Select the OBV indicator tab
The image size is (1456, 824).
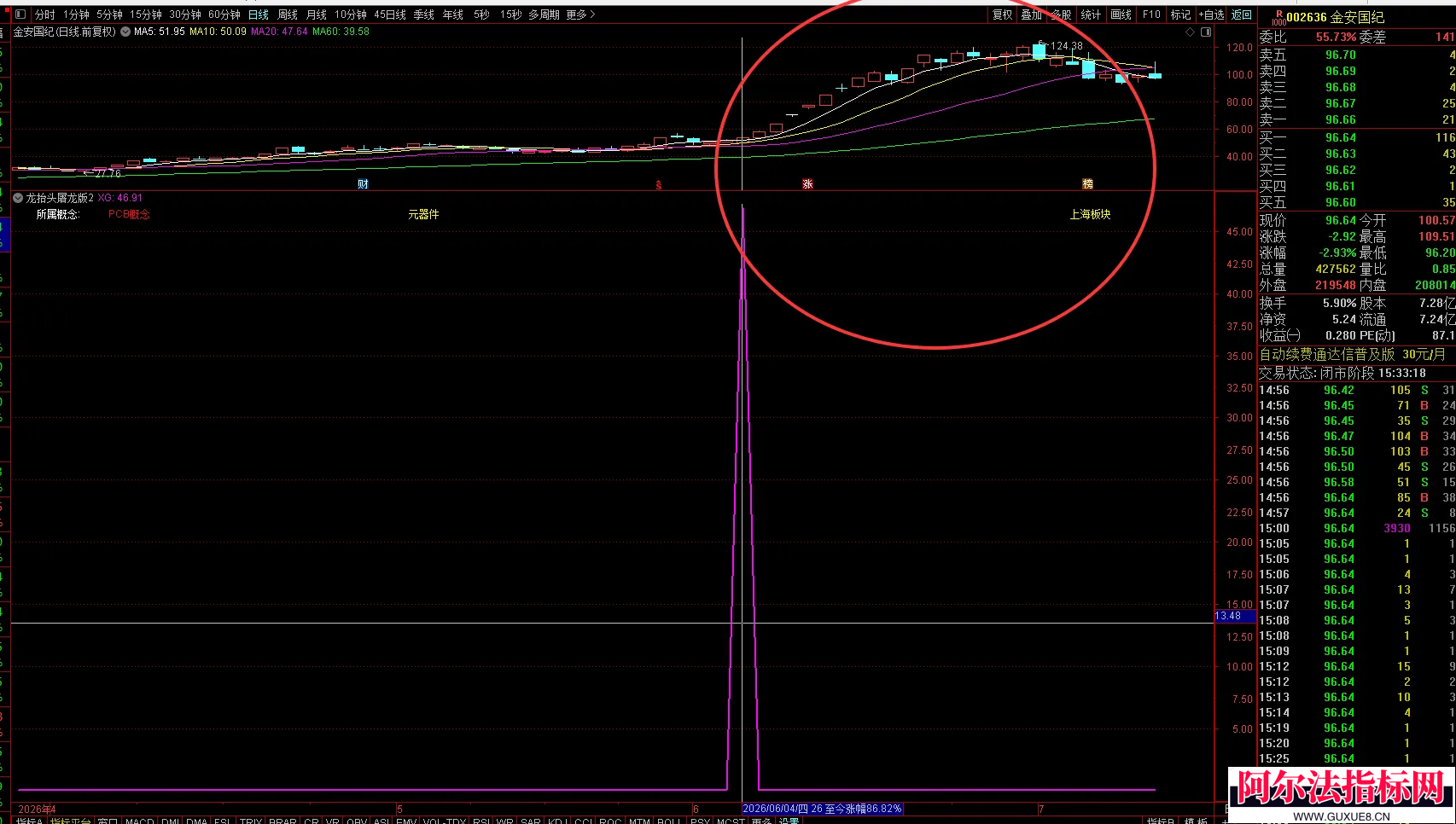tap(357, 821)
